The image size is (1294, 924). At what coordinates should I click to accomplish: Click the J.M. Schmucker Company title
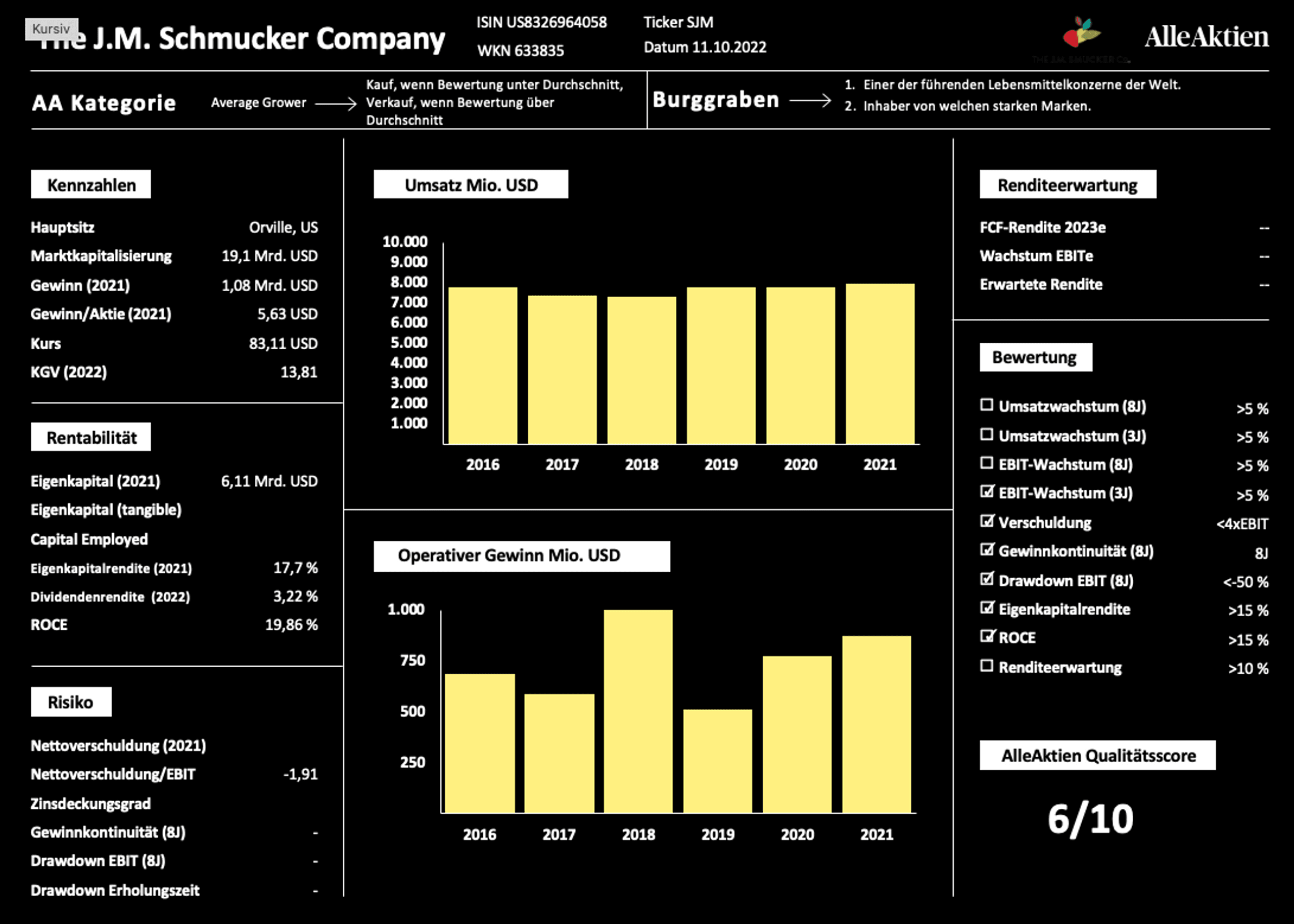click(x=242, y=39)
